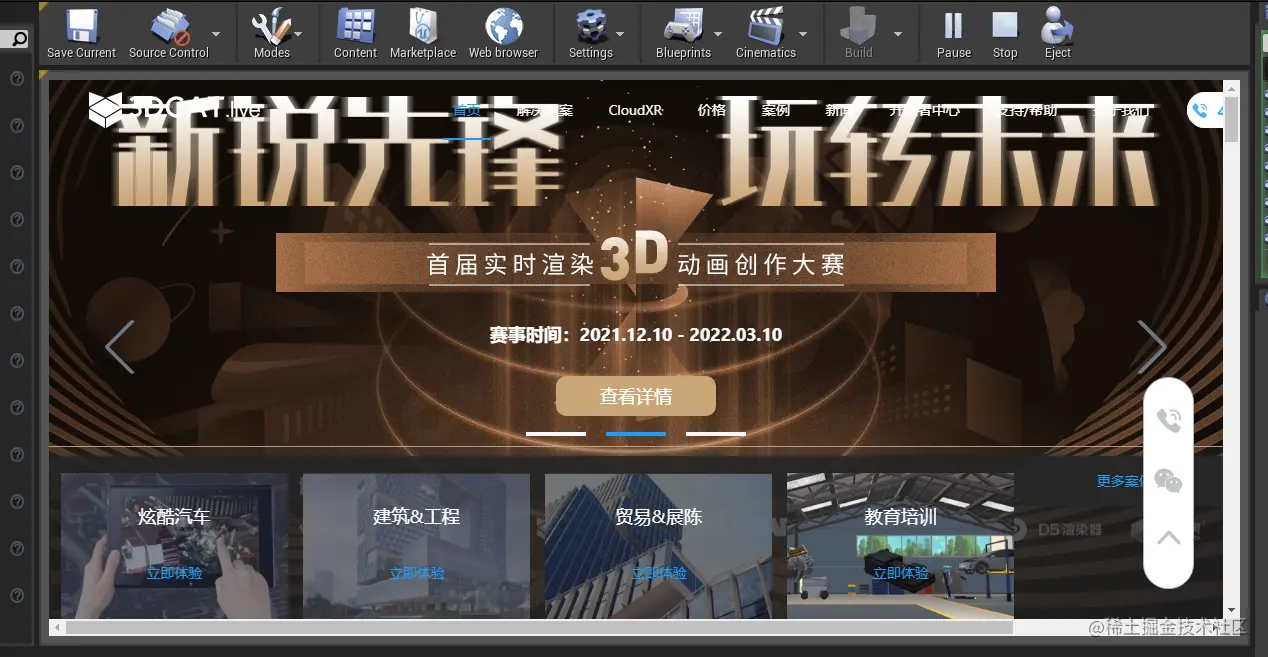Open 立即体验 link under 教育培训
This screenshot has height=657, width=1268.
pos(899,575)
